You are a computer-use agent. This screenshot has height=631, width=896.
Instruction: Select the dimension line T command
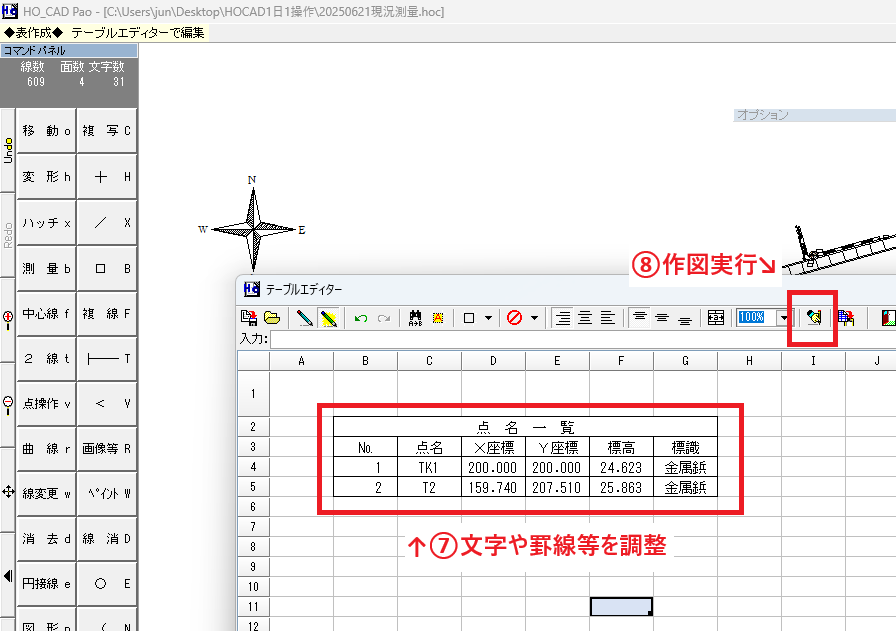pyautogui.click(x=106, y=359)
